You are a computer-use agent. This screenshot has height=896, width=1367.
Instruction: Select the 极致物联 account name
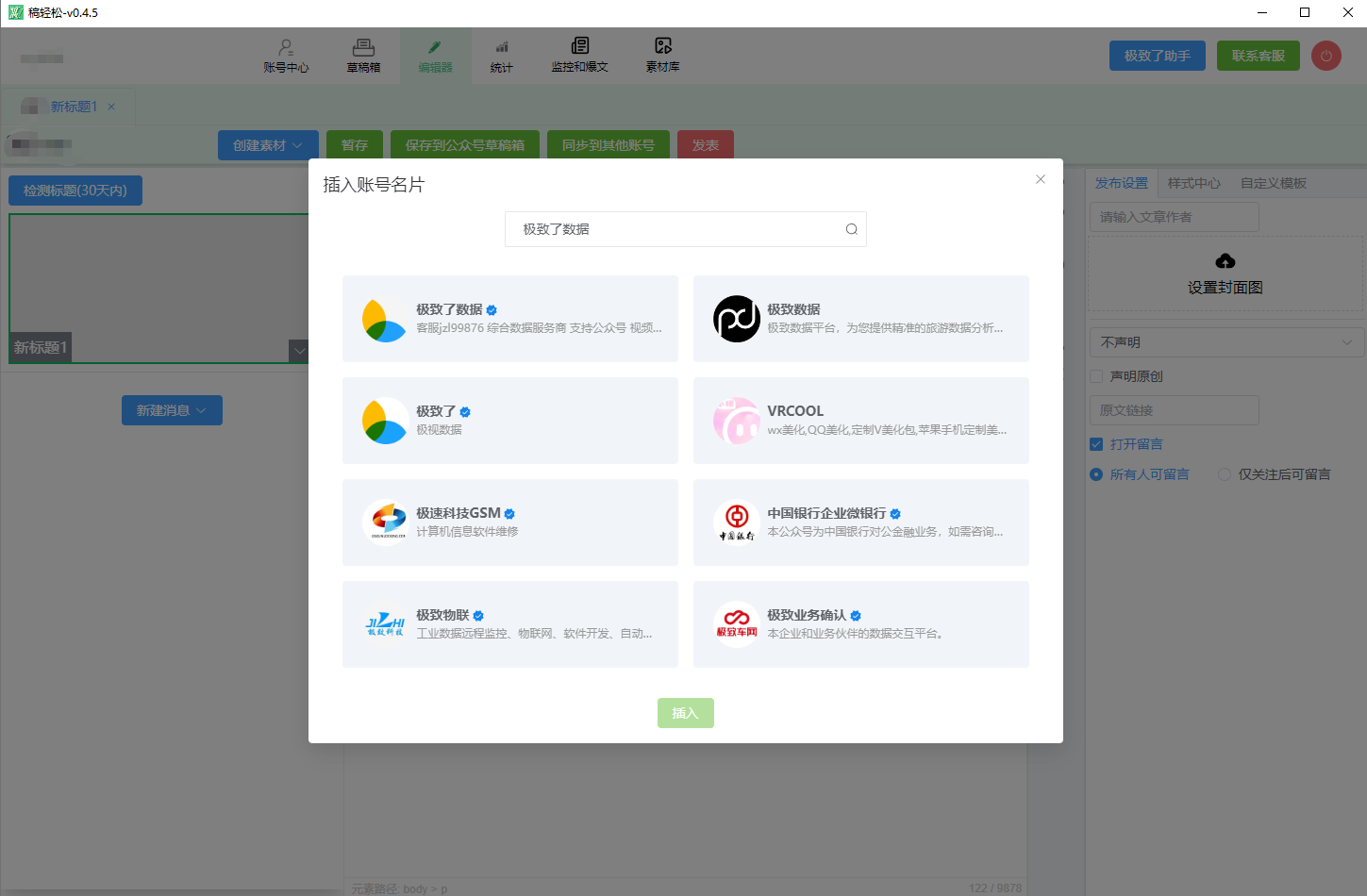click(x=442, y=615)
